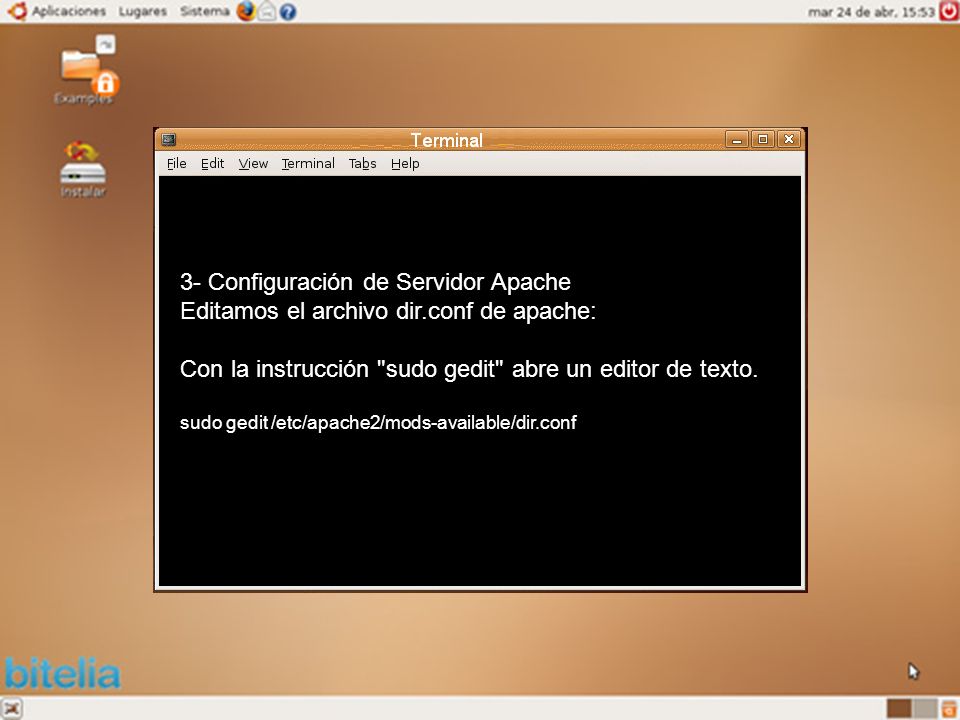Viewport: 960px width, 720px height.
Task: Click the Terminal window menu icon
Action: click(169, 140)
